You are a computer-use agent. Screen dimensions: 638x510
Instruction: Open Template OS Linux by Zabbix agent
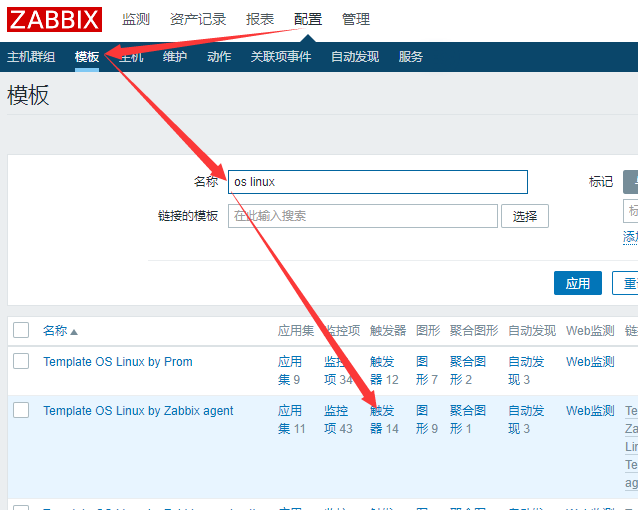138,411
